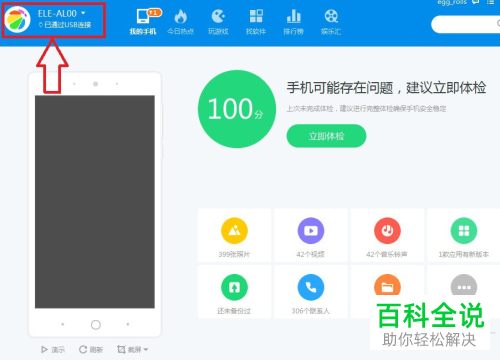Open photos via the yellow picture icon
The image size is (500, 360).
234,230
